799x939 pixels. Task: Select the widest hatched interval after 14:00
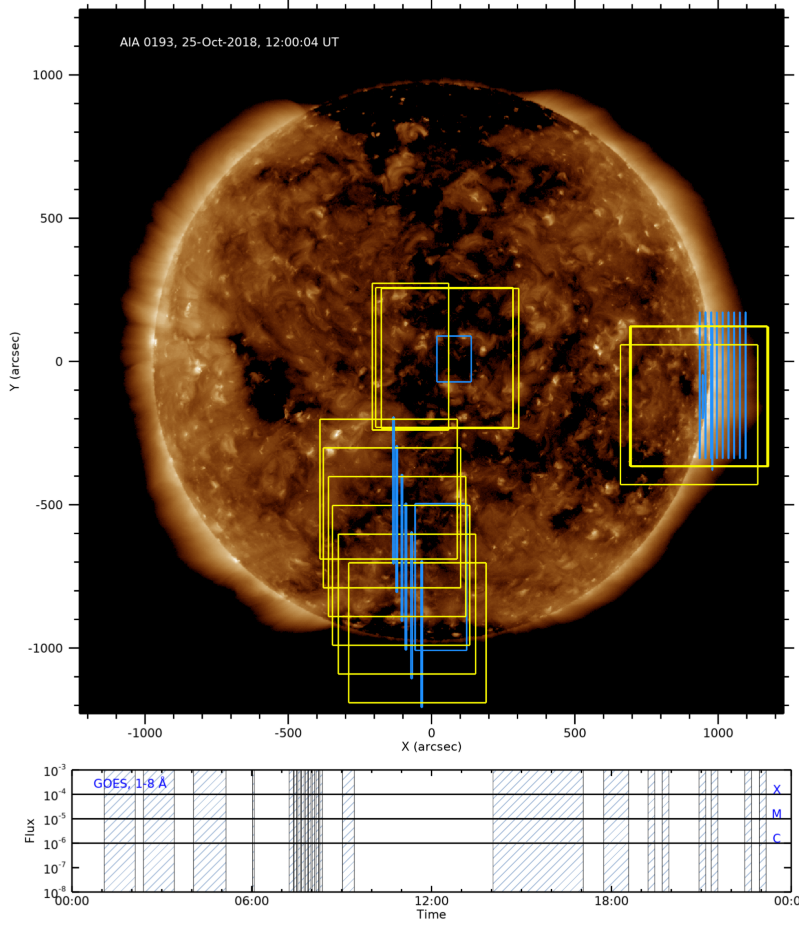point(537,830)
